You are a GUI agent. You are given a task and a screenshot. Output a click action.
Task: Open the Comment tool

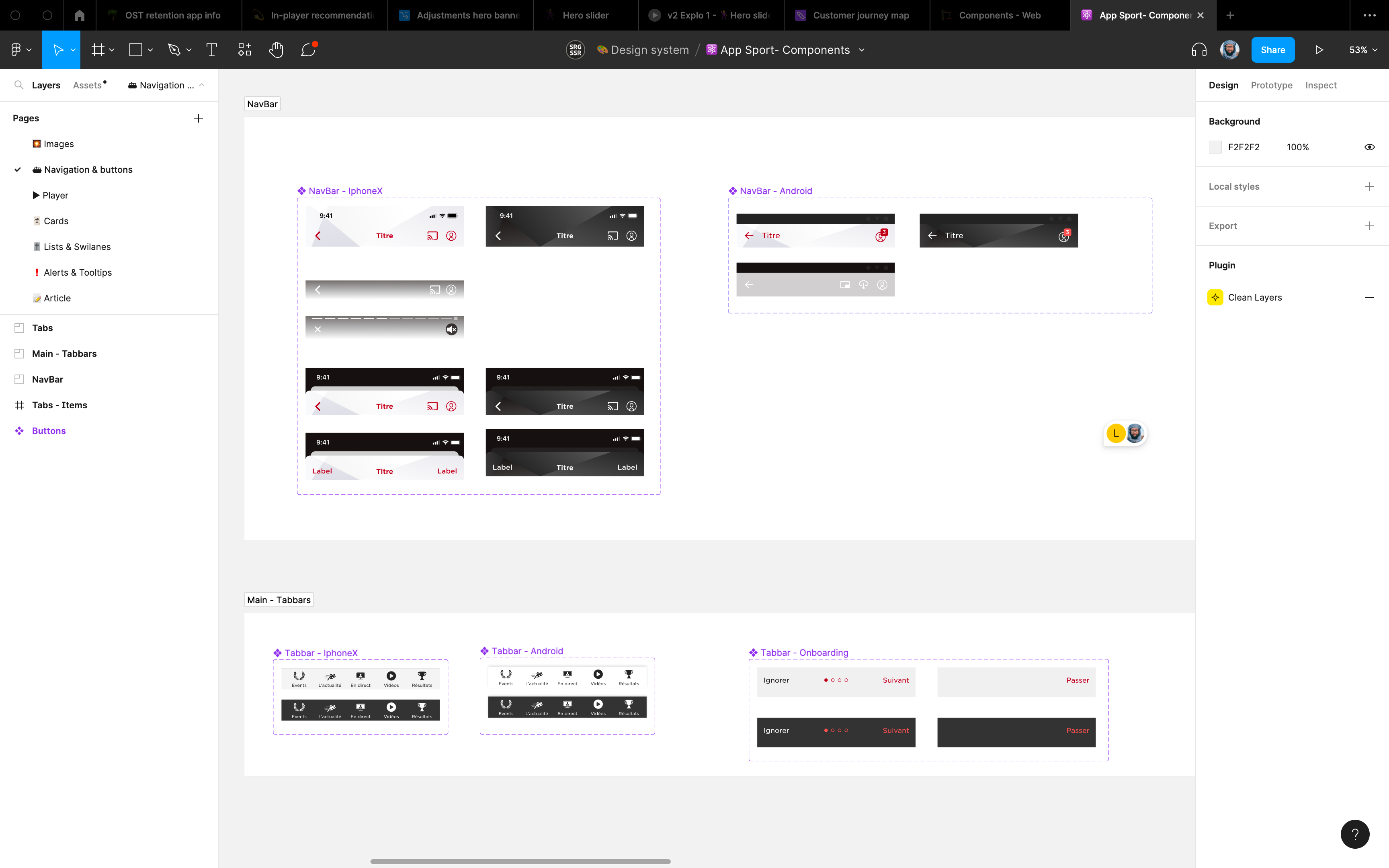[308, 50]
